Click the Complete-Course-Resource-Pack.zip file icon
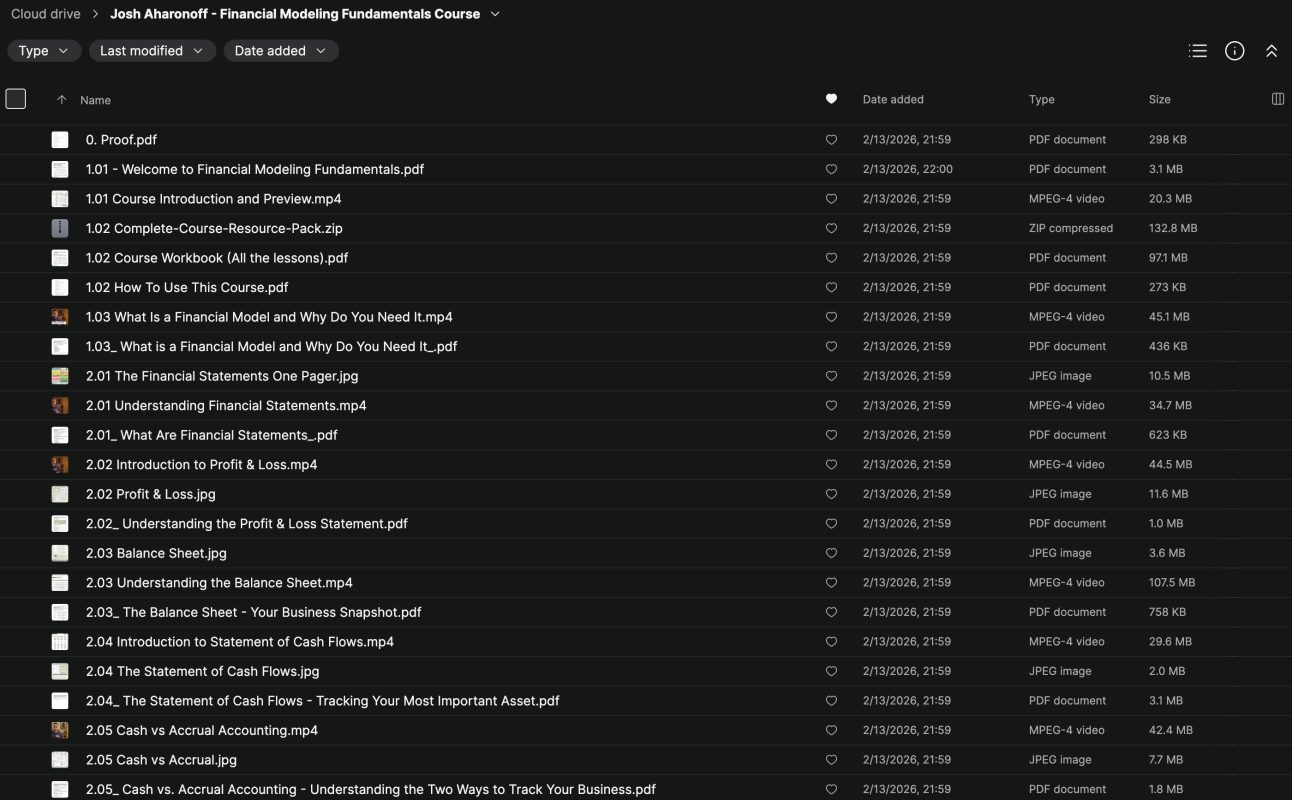 (x=60, y=228)
